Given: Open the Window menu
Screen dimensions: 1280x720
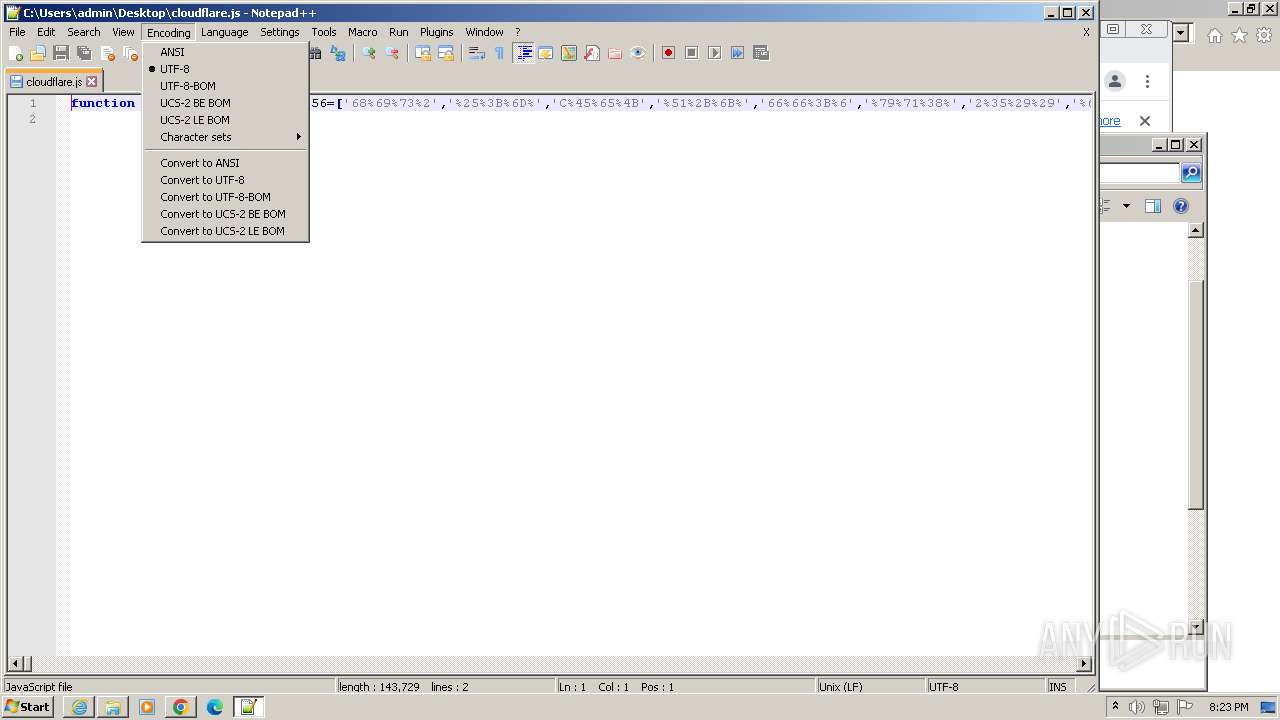Looking at the screenshot, I should (484, 32).
